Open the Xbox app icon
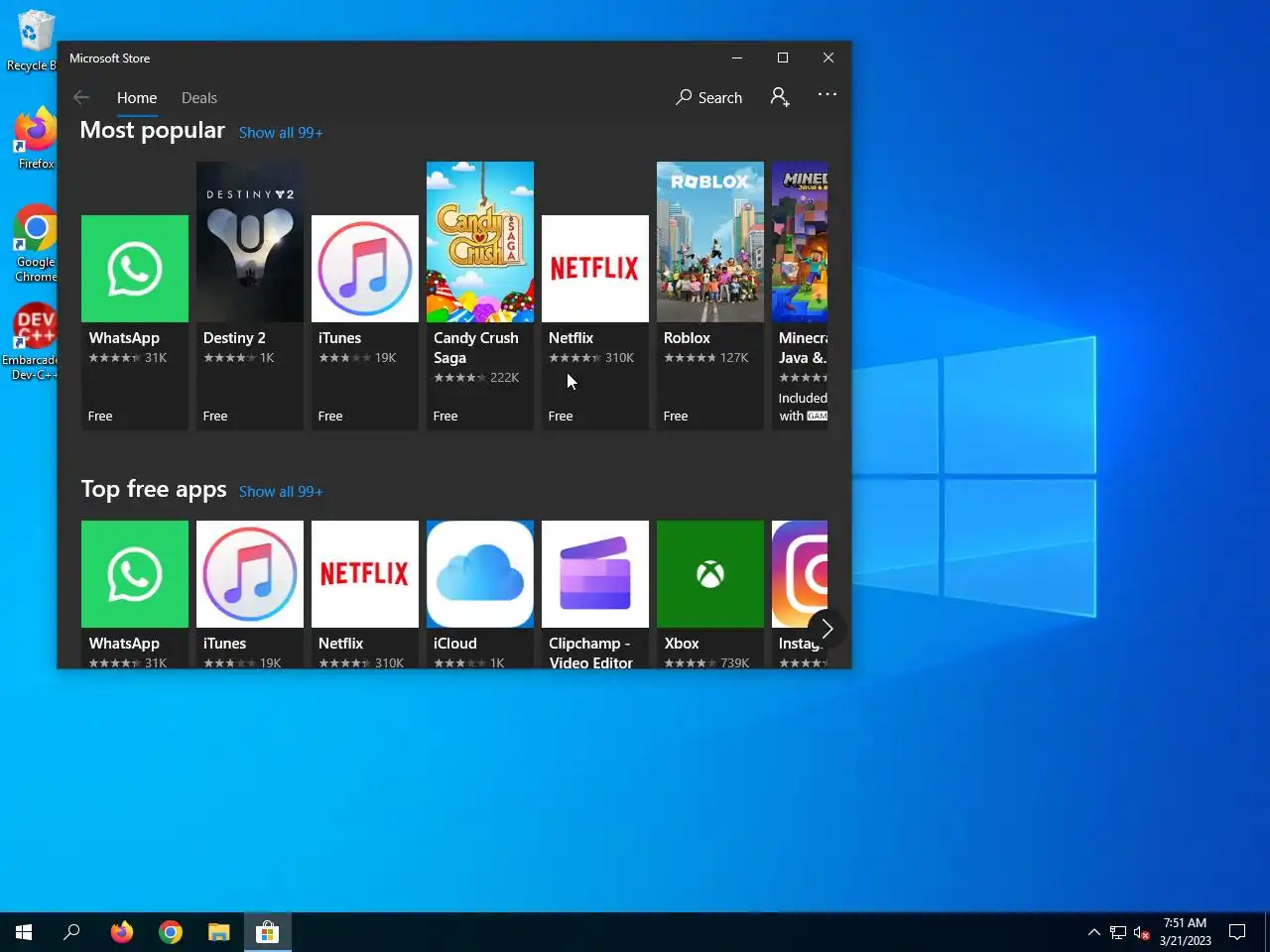 [x=710, y=574]
